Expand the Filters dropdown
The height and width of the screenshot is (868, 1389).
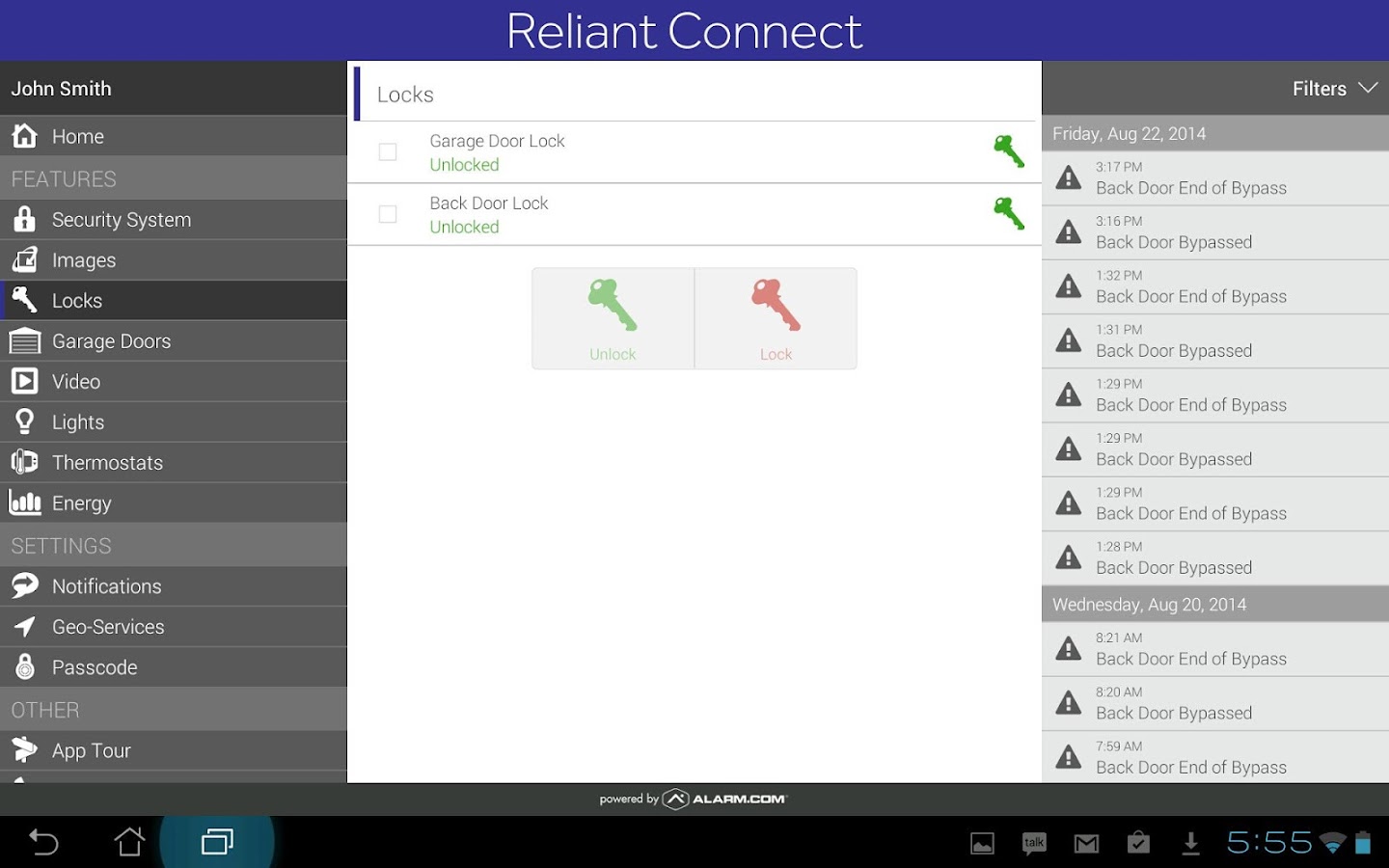(1335, 88)
